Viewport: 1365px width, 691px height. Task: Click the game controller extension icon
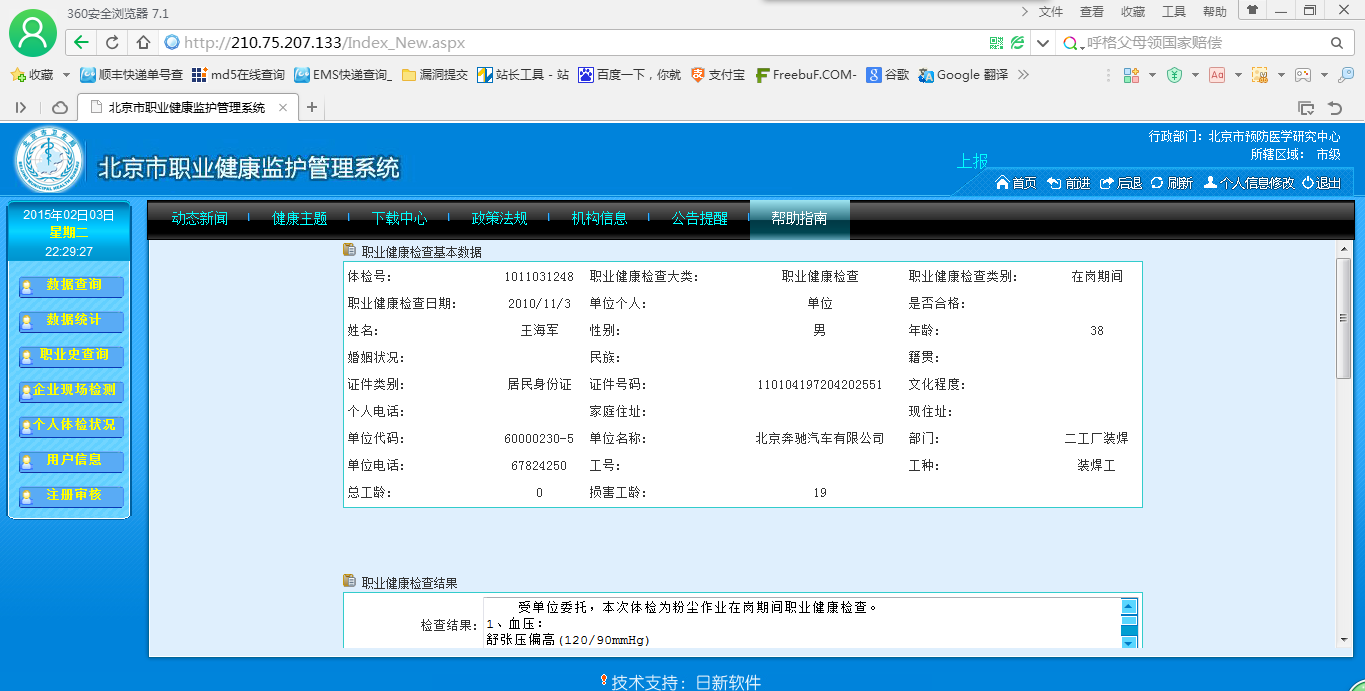click(x=1303, y=75)
